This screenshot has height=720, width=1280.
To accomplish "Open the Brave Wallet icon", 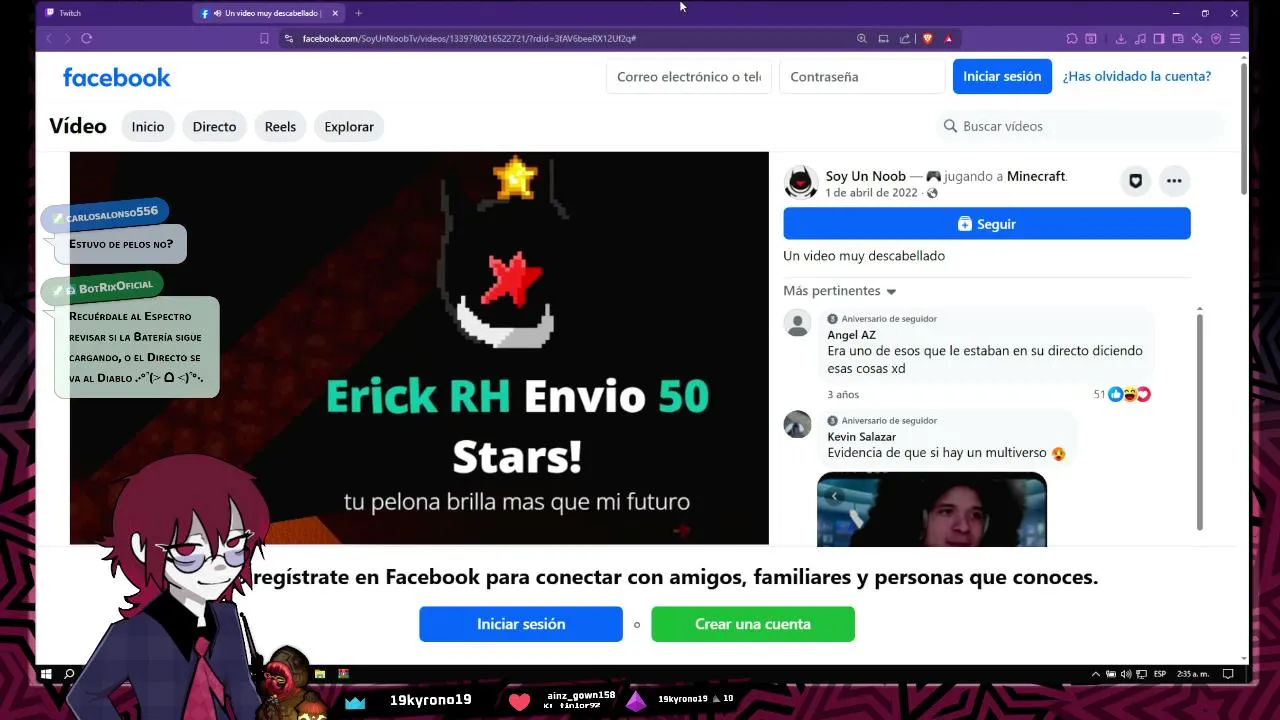I will tap(1178, 38).
